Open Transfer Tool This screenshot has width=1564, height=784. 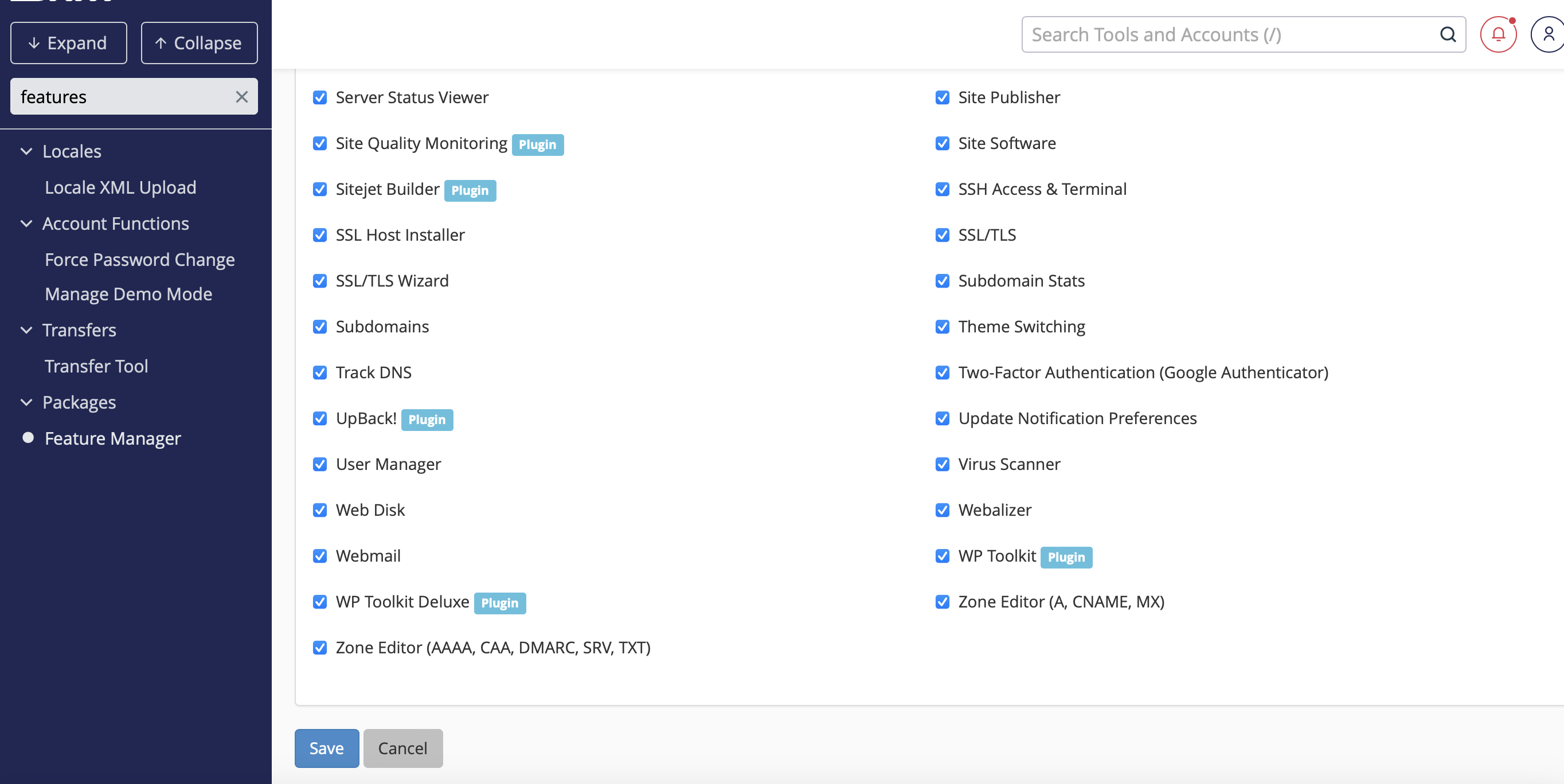tap(96, 367)
